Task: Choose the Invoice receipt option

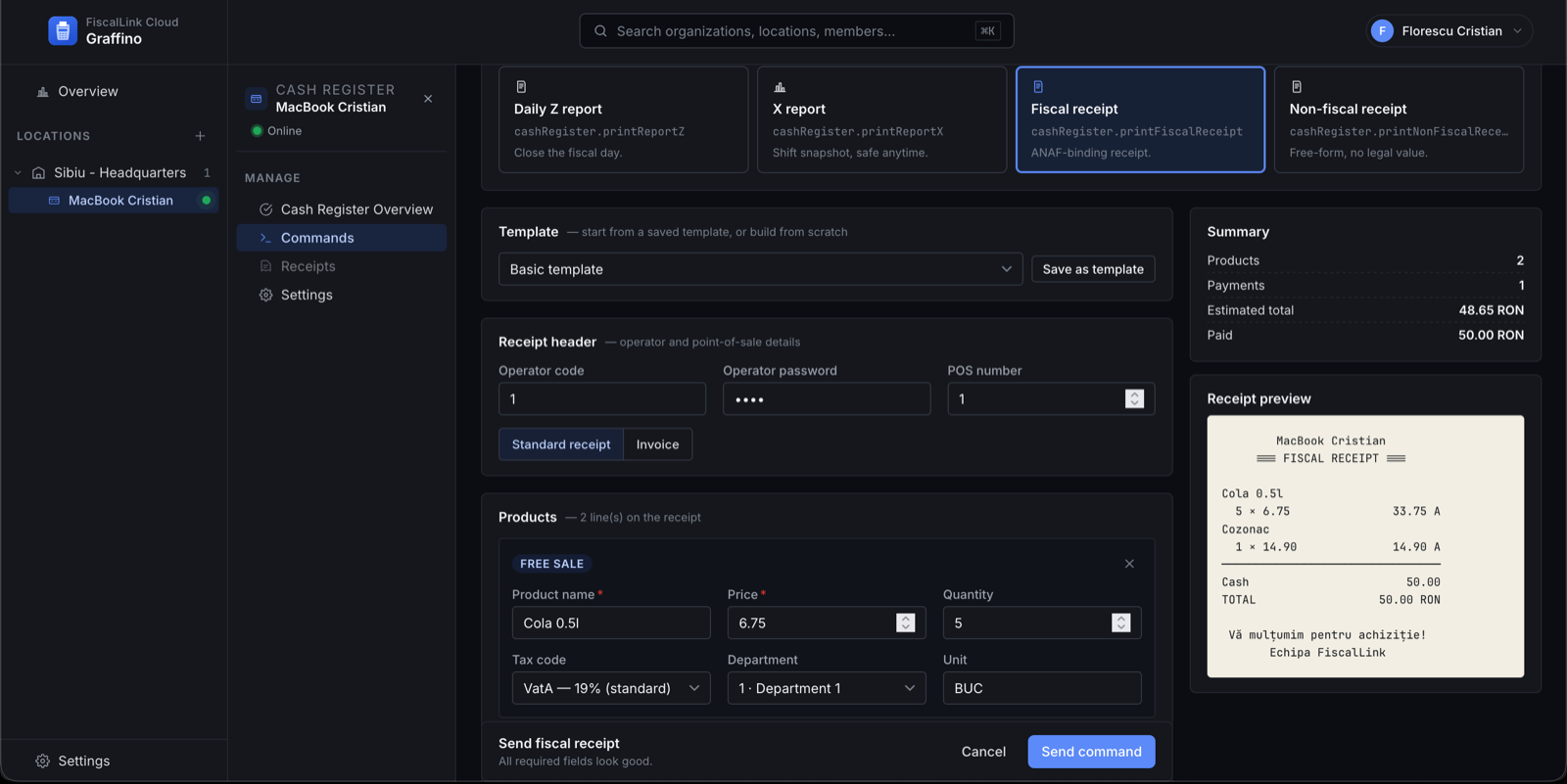Action: coord(657,444)
